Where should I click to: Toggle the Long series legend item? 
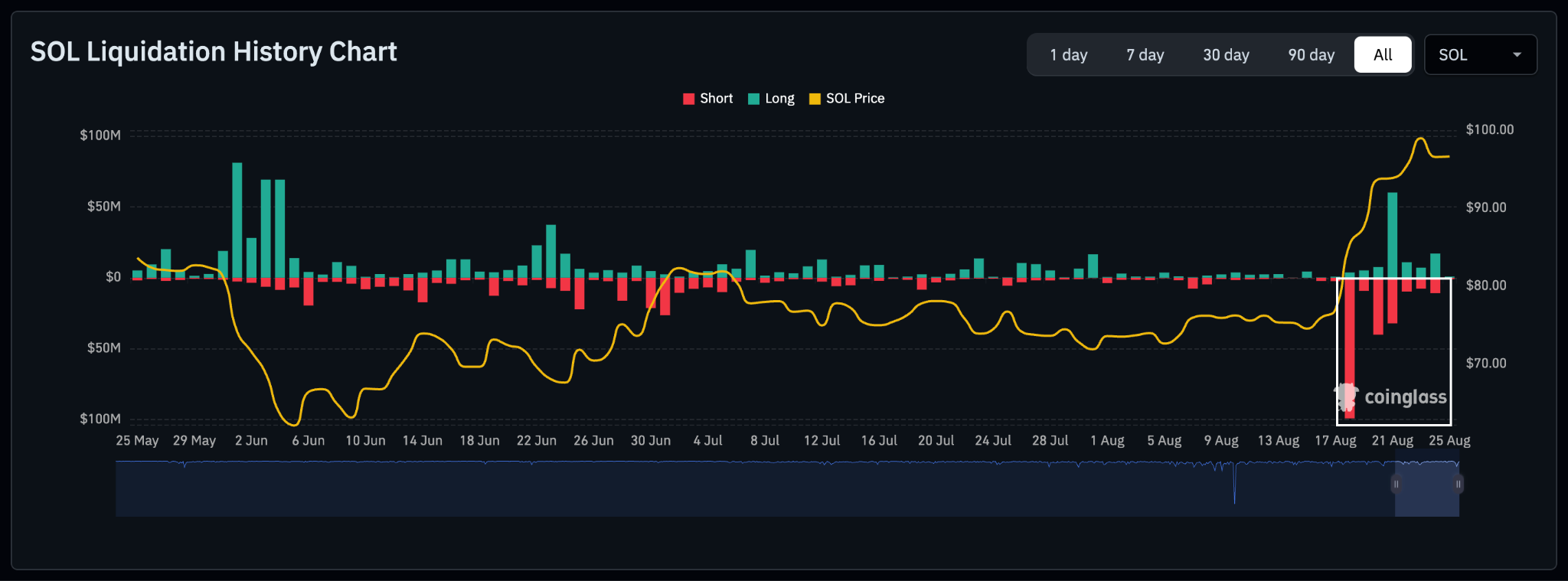pyautogui.click(x=771, y=99)
